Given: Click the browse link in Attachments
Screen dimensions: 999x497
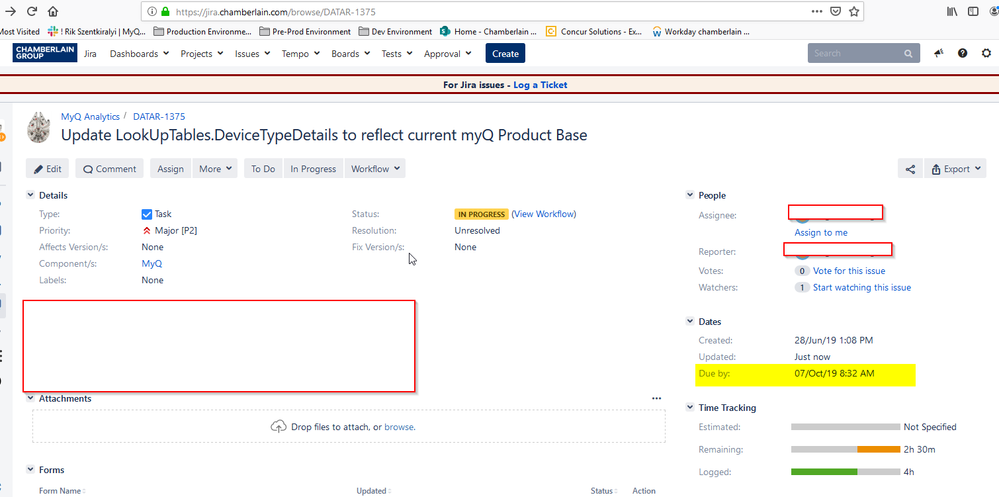Looking at the screenshot, I should coord(399,427).
